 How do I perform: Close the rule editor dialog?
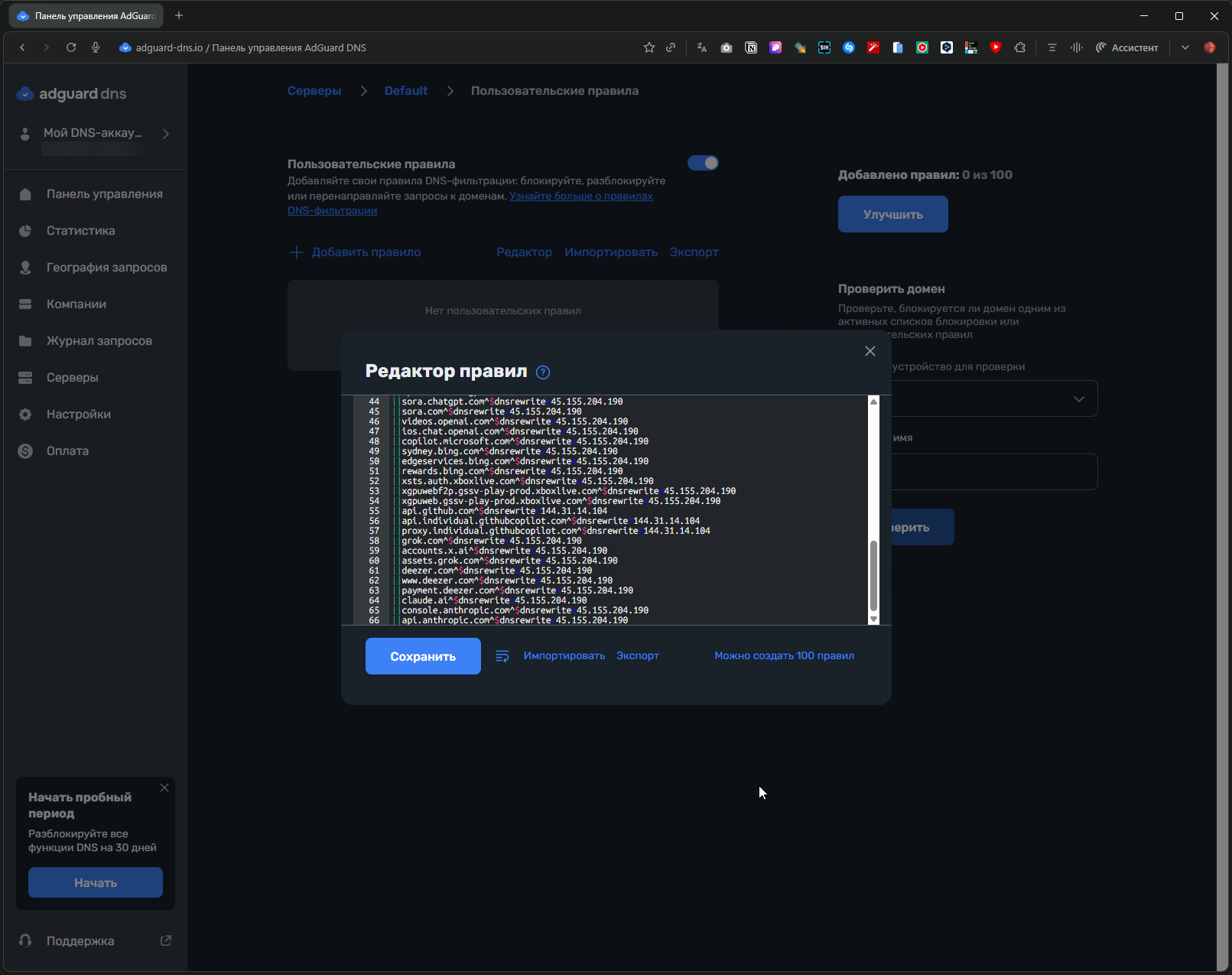pyautogui.click(x=870, y=351)
